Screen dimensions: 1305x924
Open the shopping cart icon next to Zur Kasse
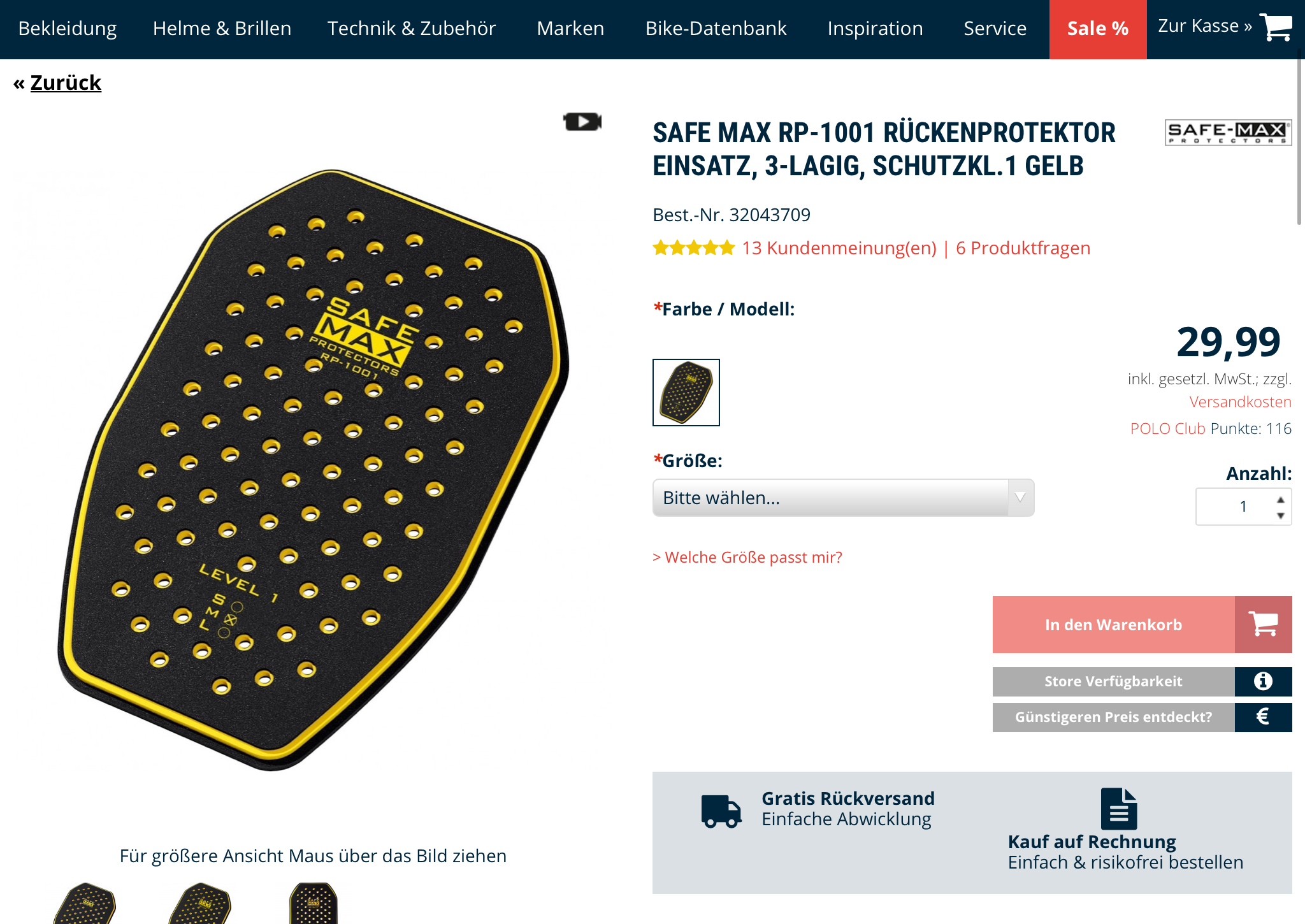1276,27
